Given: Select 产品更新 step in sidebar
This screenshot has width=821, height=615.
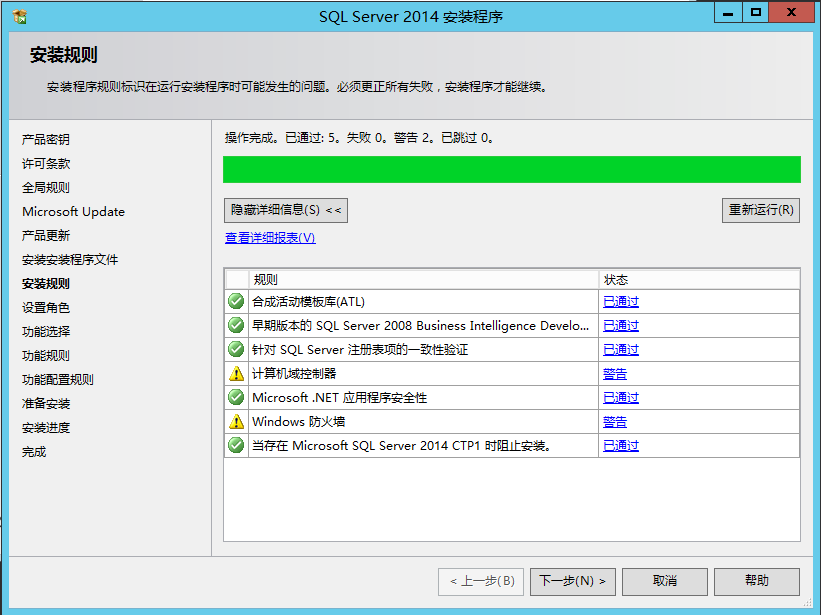Looking at the screenshot, I should tap(46, 236).
